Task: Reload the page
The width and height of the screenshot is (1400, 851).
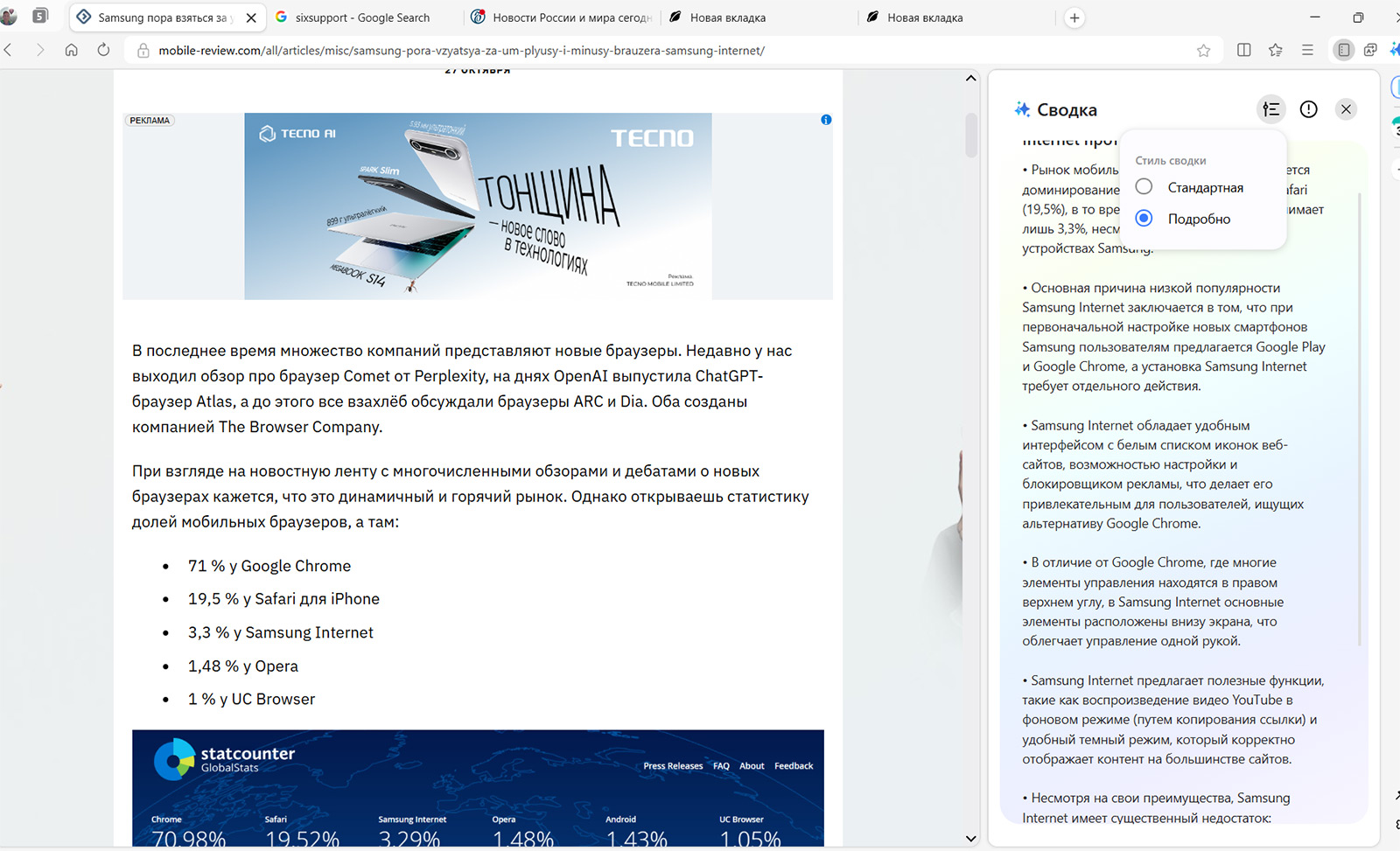Action: (103, 51)
